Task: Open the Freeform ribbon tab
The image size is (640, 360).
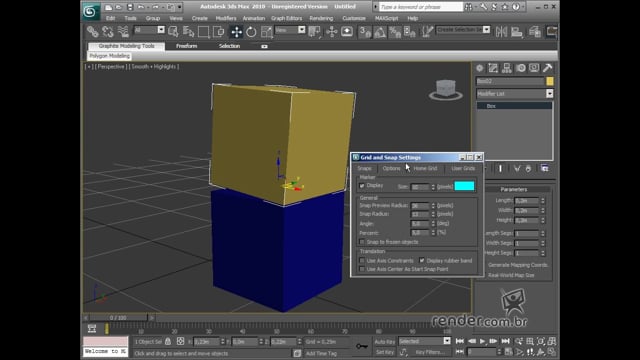Action: (x=187, y=46)
